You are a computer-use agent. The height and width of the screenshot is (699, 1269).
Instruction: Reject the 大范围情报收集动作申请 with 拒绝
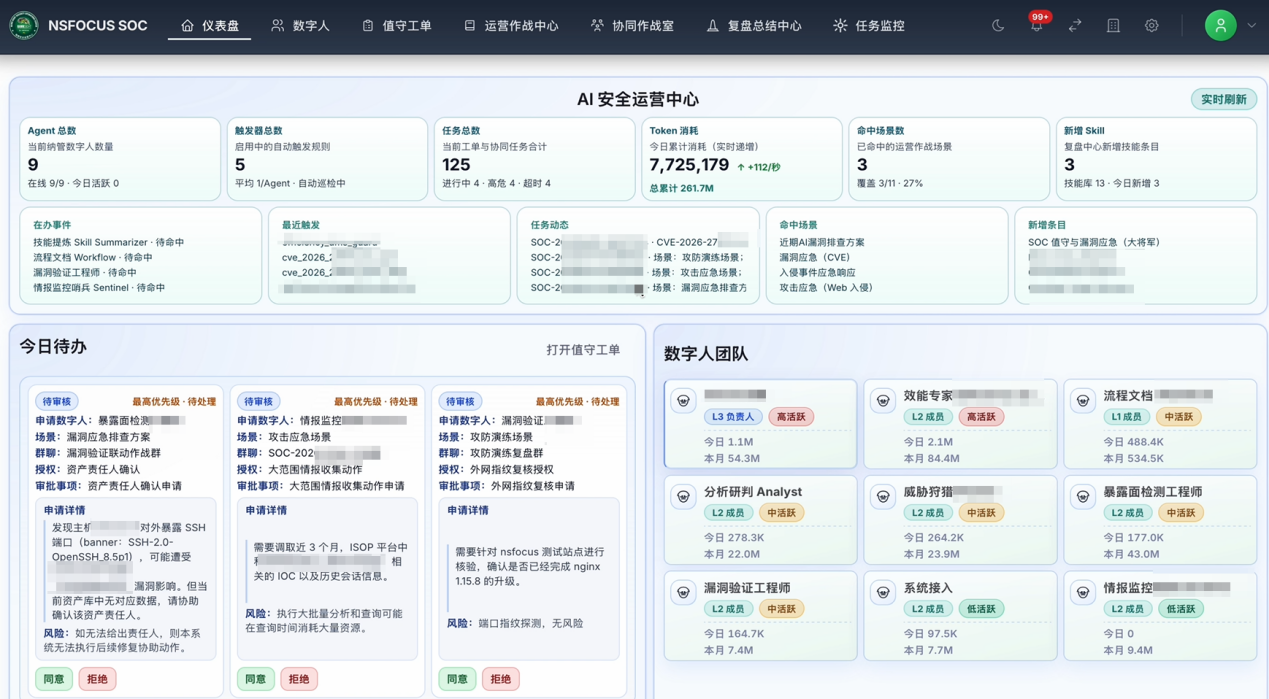(299, 679)
